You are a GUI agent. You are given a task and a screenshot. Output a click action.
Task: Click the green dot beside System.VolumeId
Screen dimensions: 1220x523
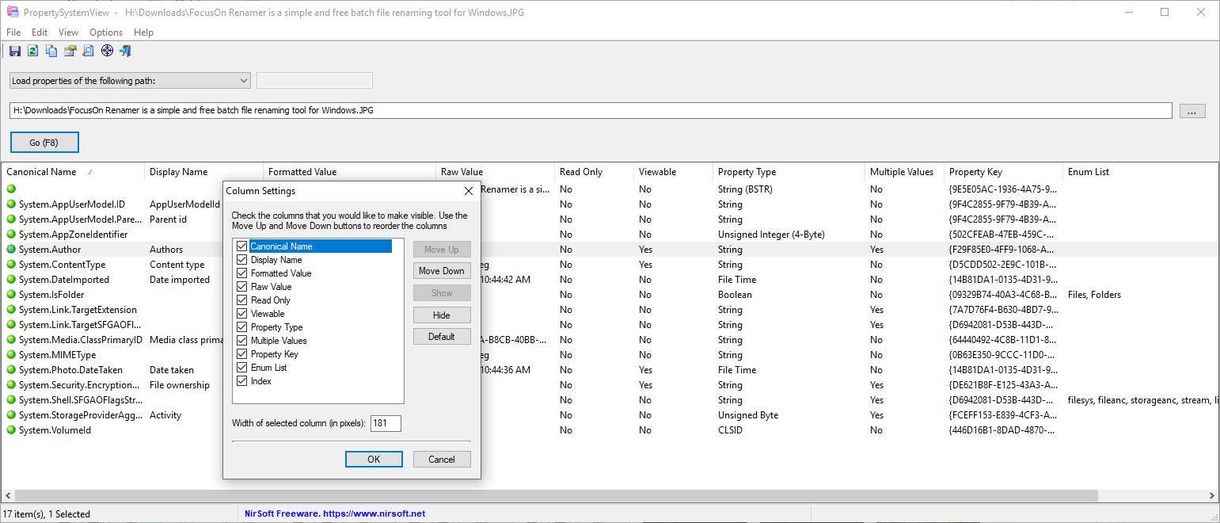pyautogui.click(x=12, y=430)
